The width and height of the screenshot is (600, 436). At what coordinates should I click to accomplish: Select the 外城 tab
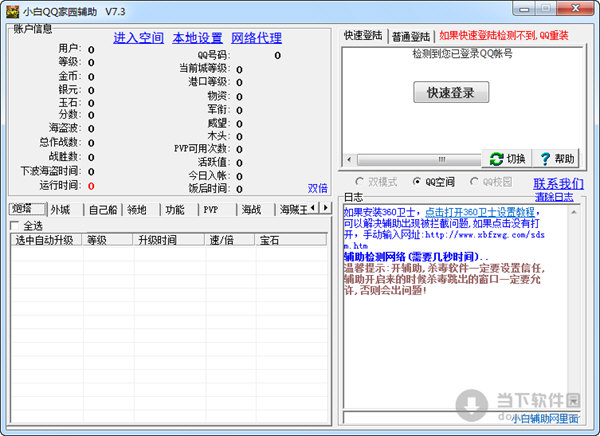pyautogui.click(x=64, y=210)
